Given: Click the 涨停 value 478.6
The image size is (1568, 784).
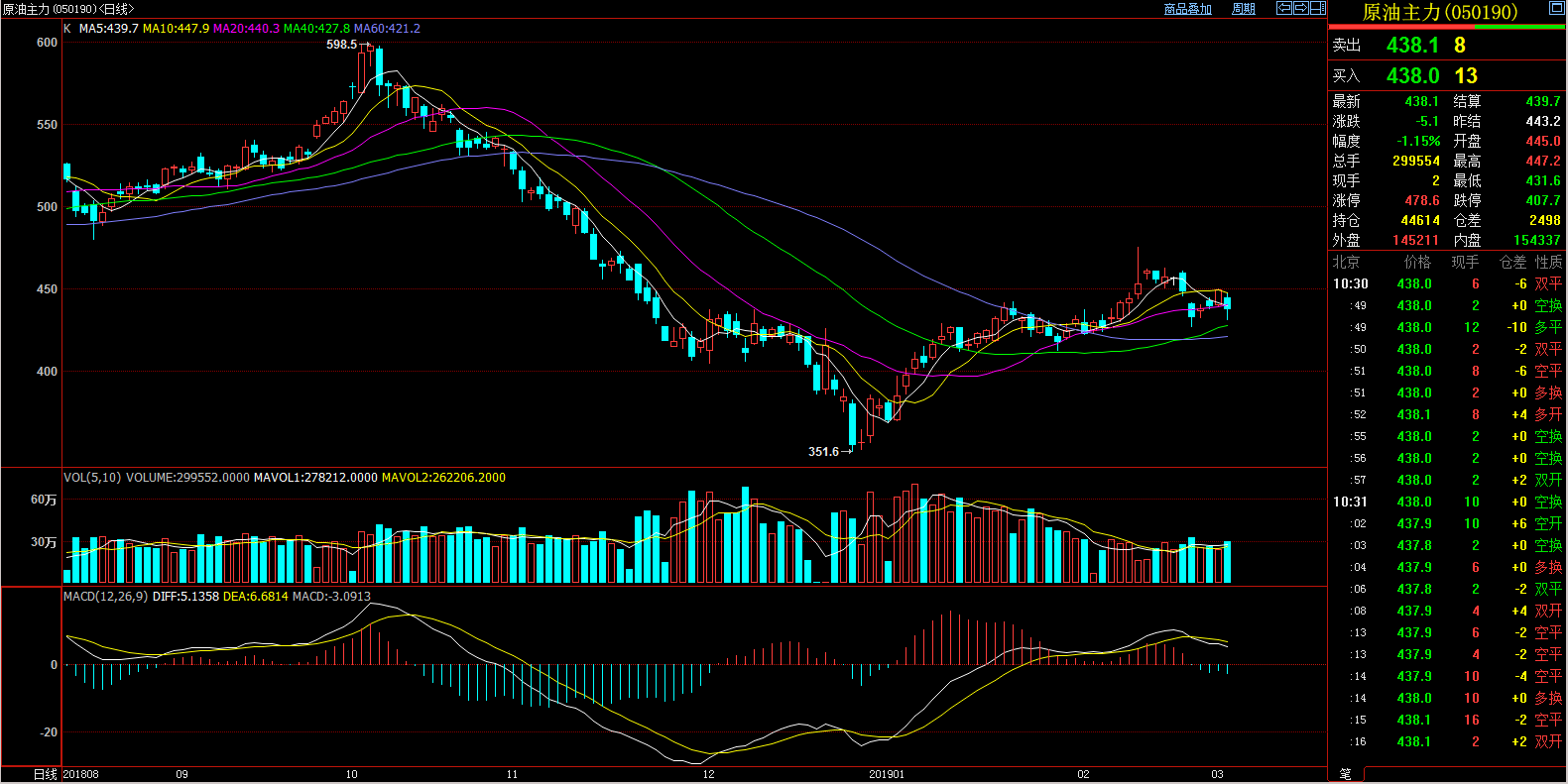Looking at the screenshot, I should tap(1421, 200).
